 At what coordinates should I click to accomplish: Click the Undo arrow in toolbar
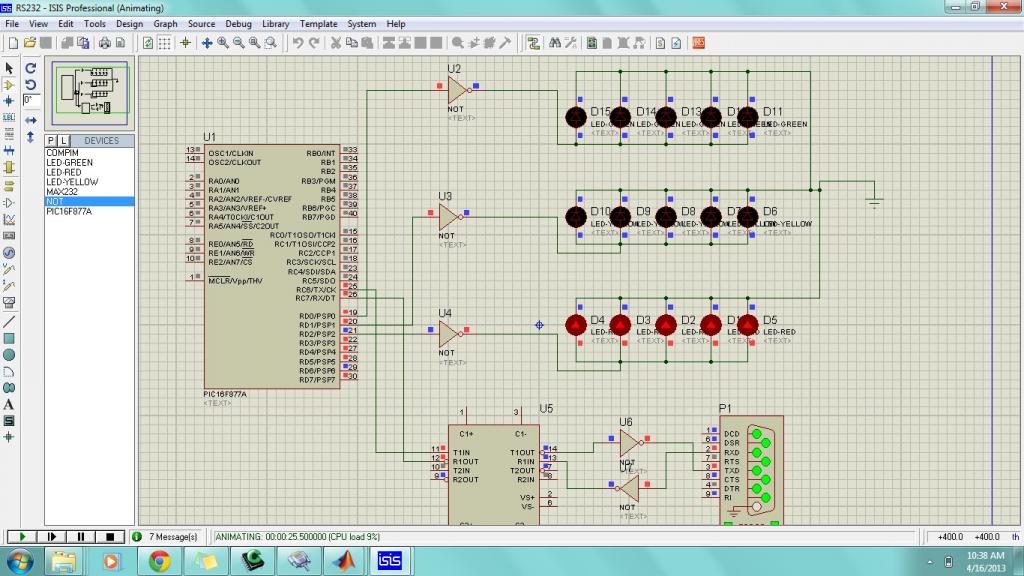click(298, 43)
